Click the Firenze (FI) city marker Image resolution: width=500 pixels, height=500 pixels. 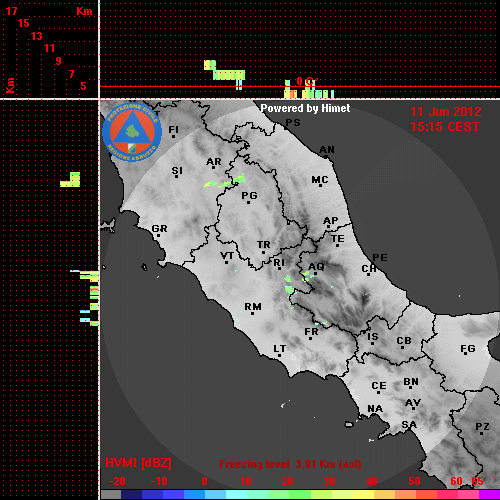pos(173,136)
